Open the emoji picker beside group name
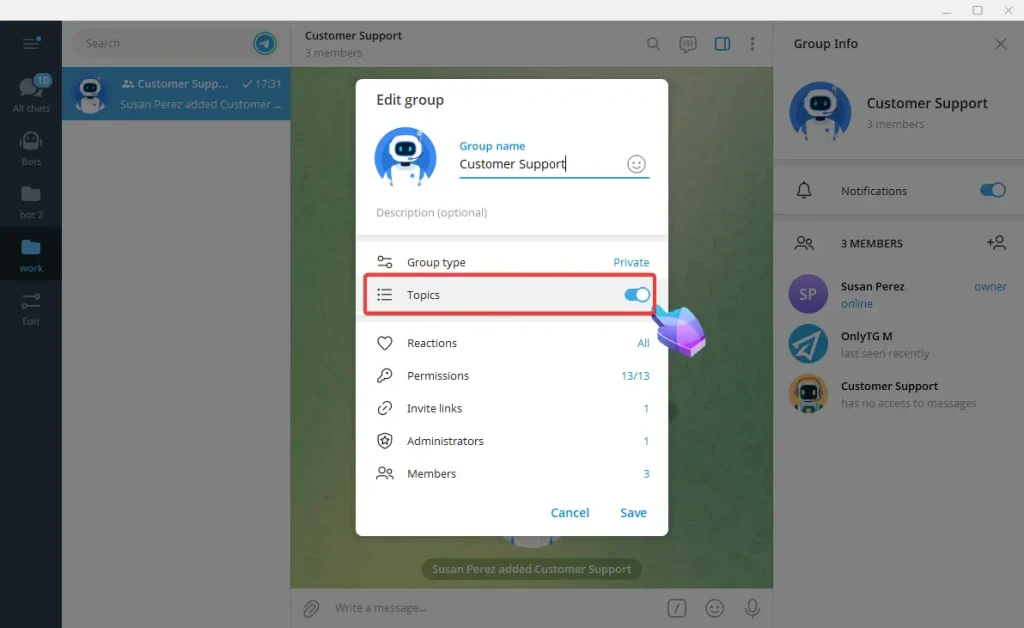1024x628 pixels. pyautogui.click(x=636, y=164)
